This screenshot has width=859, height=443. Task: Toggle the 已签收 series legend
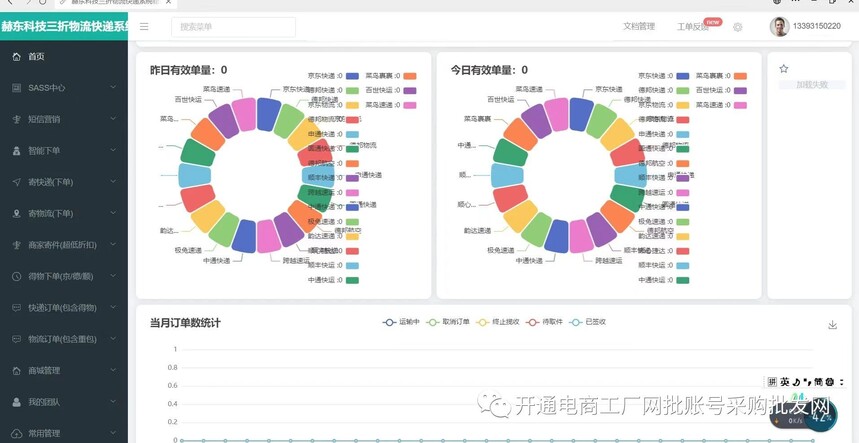point(587,323)
